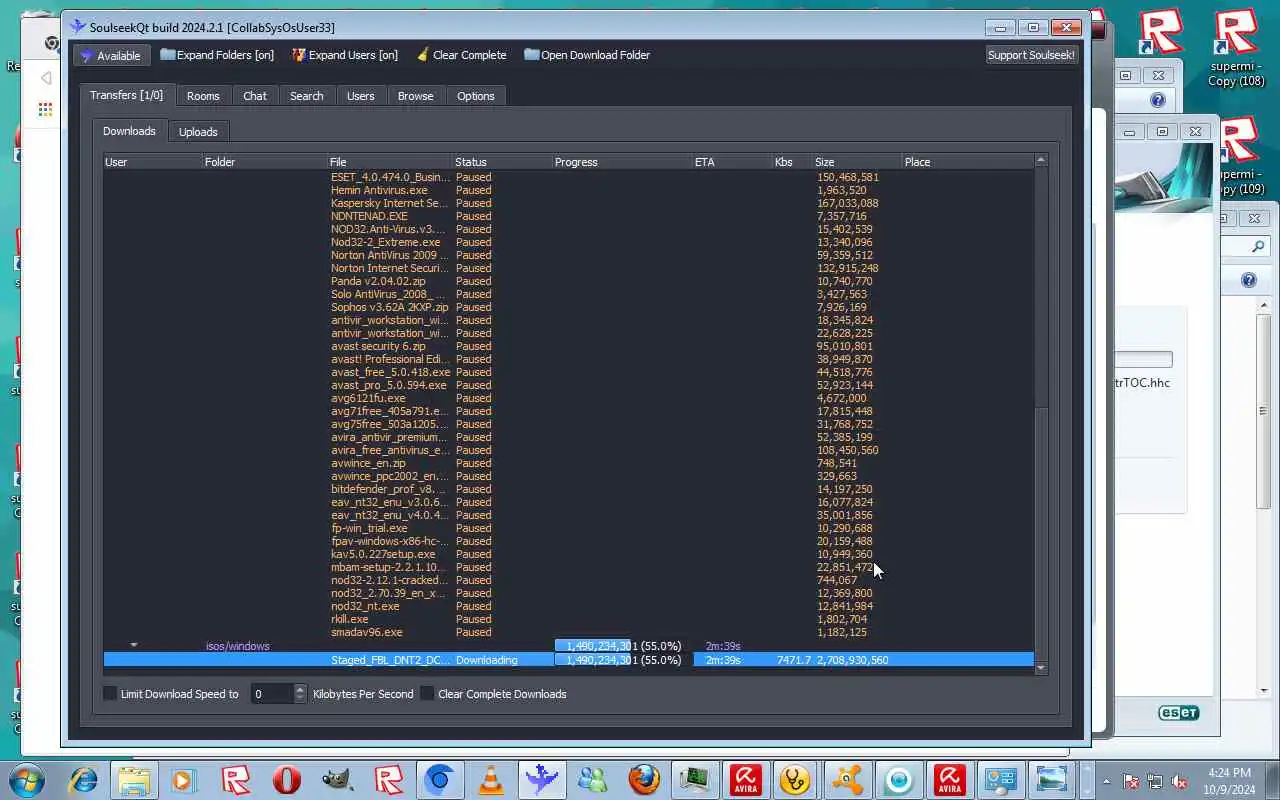Click the speed limit spinner arrows
Screen dimensions: 1280x800
pyautogui.click(x=300, y=694)
